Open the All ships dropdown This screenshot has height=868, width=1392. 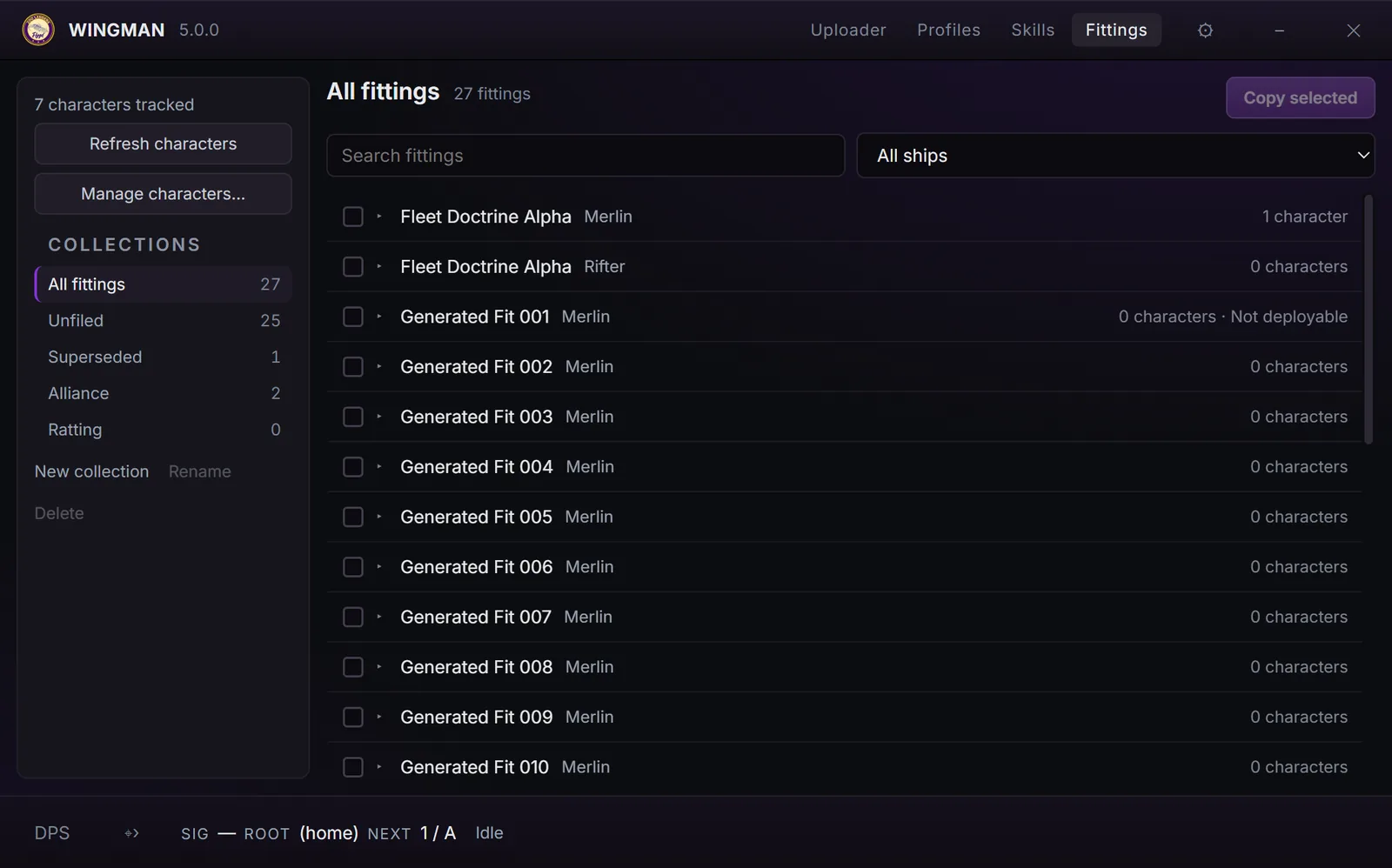1115,156
